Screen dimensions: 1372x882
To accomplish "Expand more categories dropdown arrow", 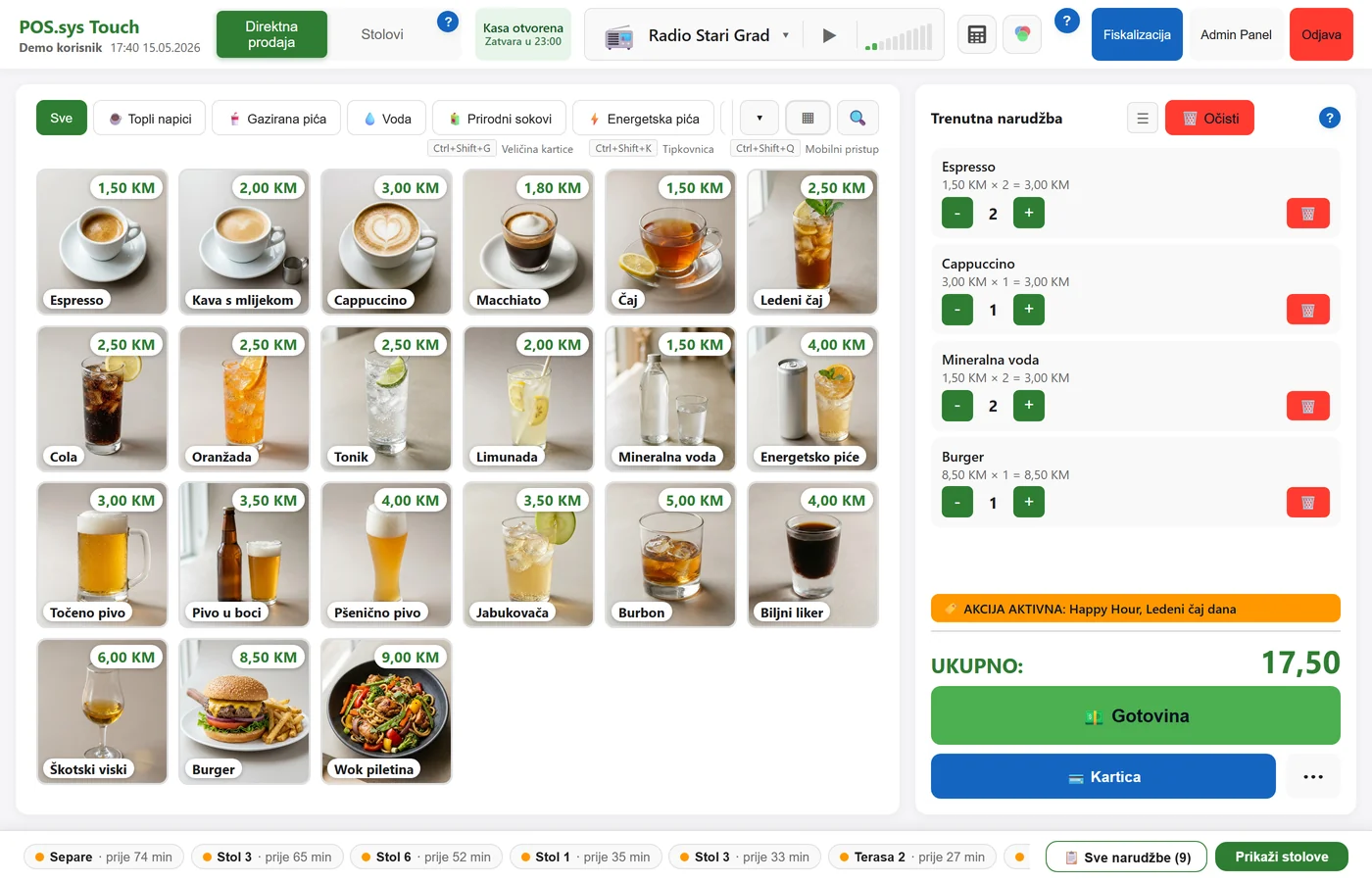I will tap(759, 118).
